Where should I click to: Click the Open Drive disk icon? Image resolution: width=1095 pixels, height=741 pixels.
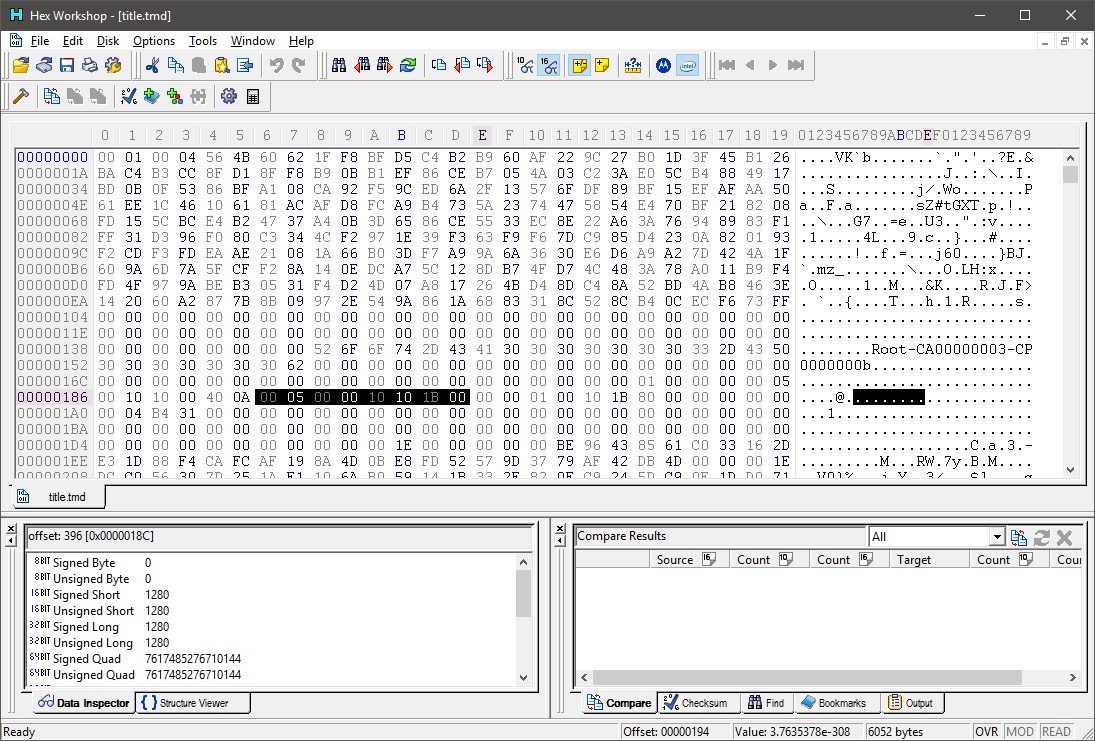pos(44,66)
